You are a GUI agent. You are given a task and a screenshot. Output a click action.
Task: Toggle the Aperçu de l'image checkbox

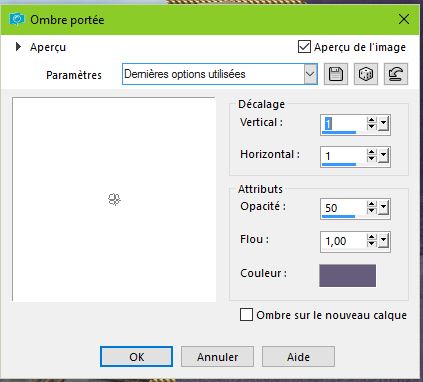pos(304,47)
